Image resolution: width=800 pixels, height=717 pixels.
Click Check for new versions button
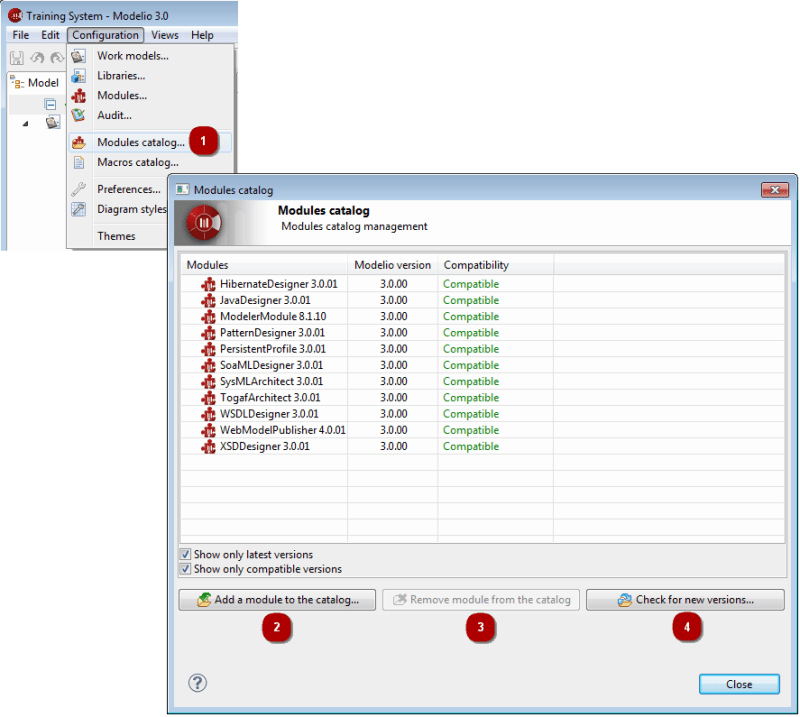[685, 600]
